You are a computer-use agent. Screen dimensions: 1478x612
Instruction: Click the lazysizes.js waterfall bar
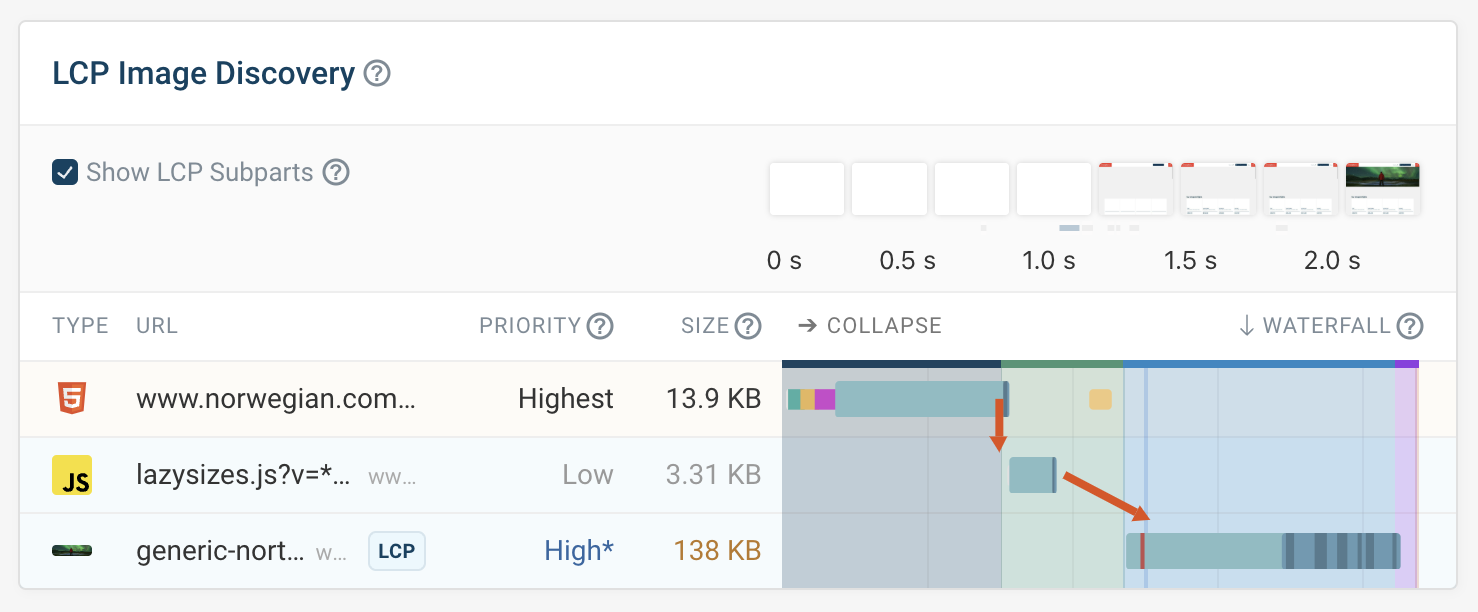1032,475
